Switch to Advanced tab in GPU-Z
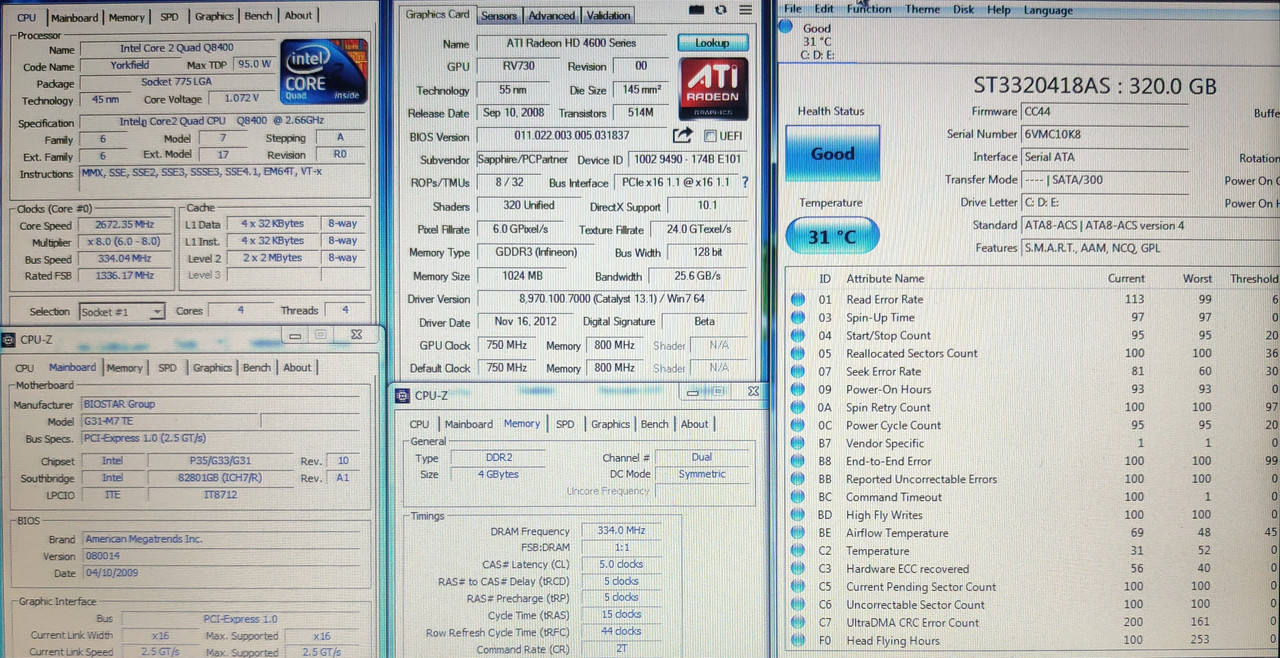The image size is (1280, 658). point(551,15)
